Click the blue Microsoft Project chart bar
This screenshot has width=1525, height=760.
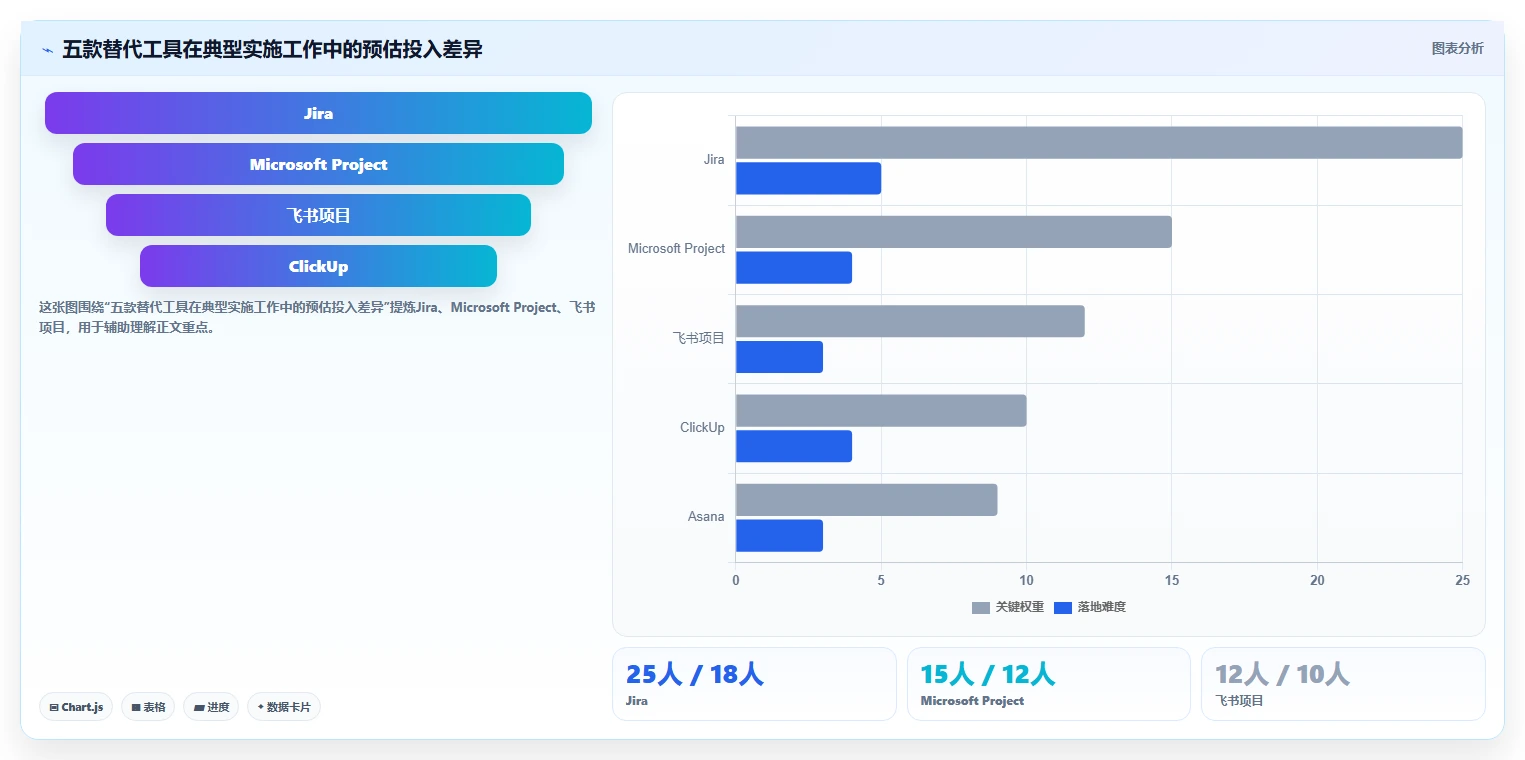[794, 268]
